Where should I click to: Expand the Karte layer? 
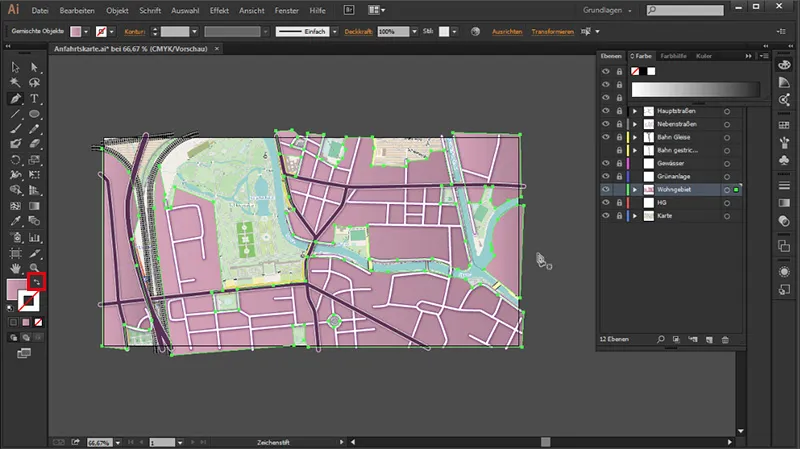[635, 216]
